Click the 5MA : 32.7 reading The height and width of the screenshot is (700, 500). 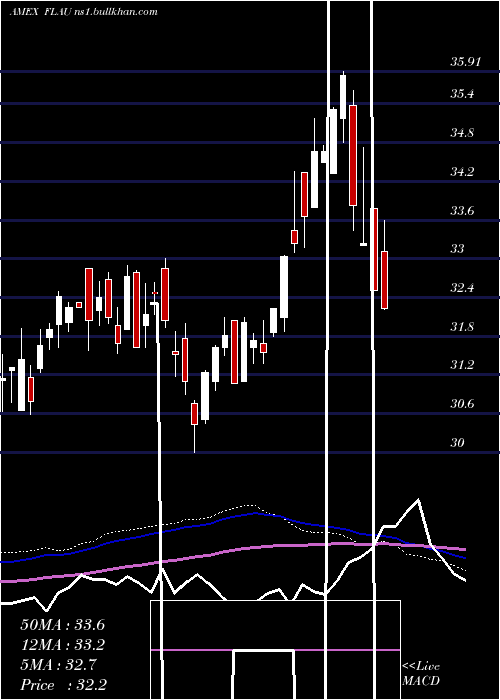pyautogui.click(x=58, y=665)
